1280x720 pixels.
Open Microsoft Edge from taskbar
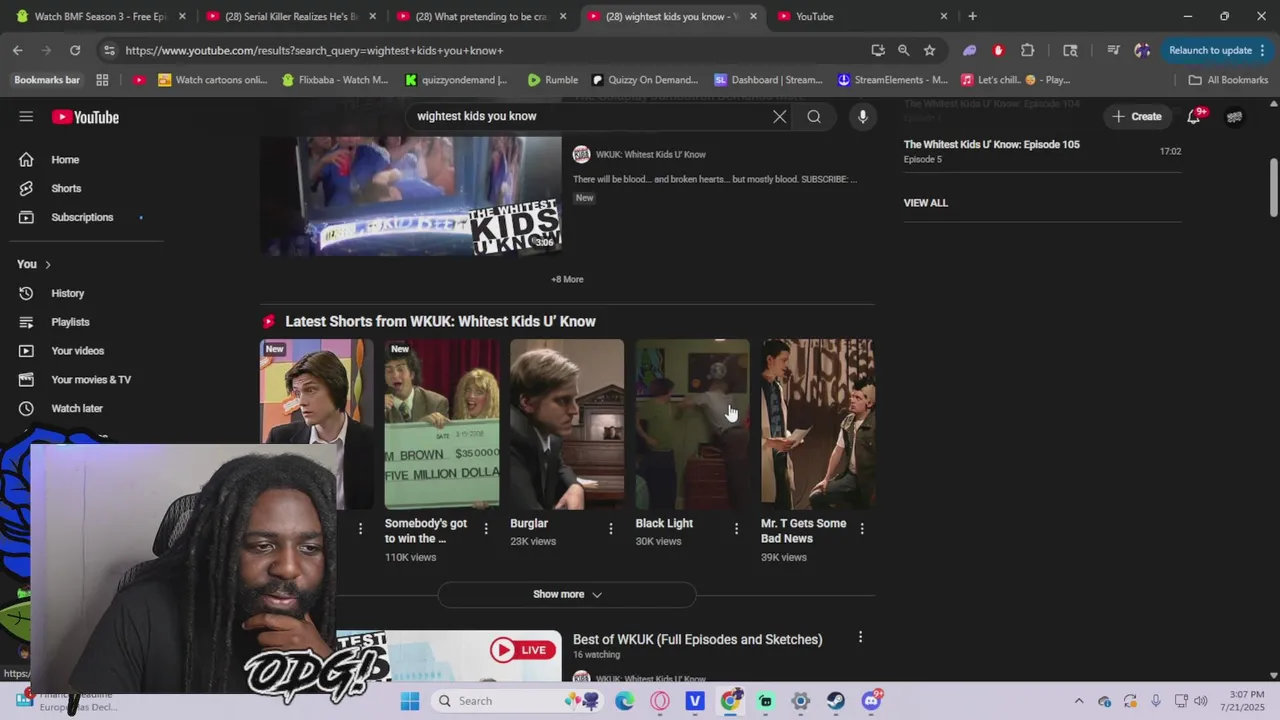[625, 701]
